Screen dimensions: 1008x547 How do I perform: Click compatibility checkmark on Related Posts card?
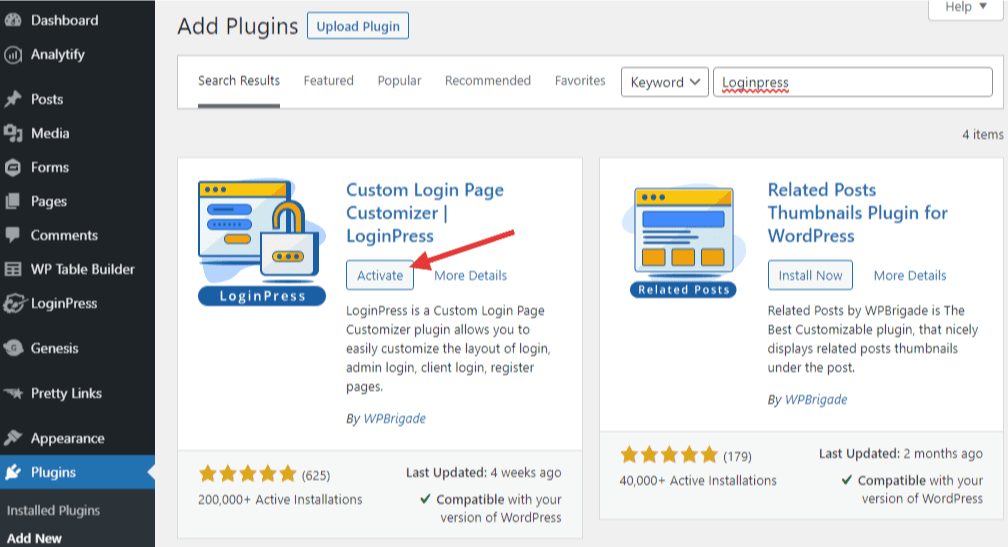click(847, 480)
